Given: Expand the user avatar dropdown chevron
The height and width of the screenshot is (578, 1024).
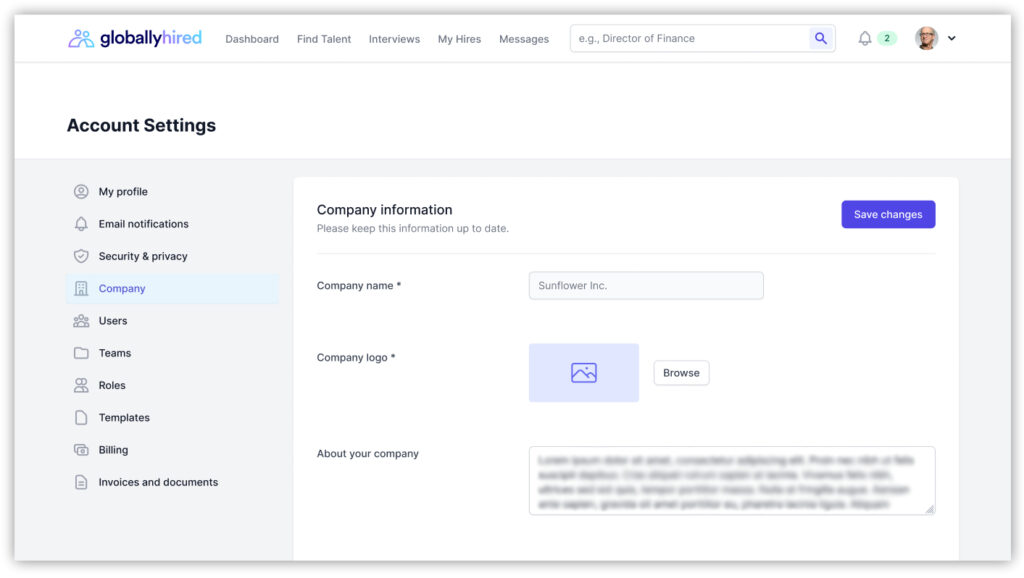Looking at the screenshot, I should (951, 39).
